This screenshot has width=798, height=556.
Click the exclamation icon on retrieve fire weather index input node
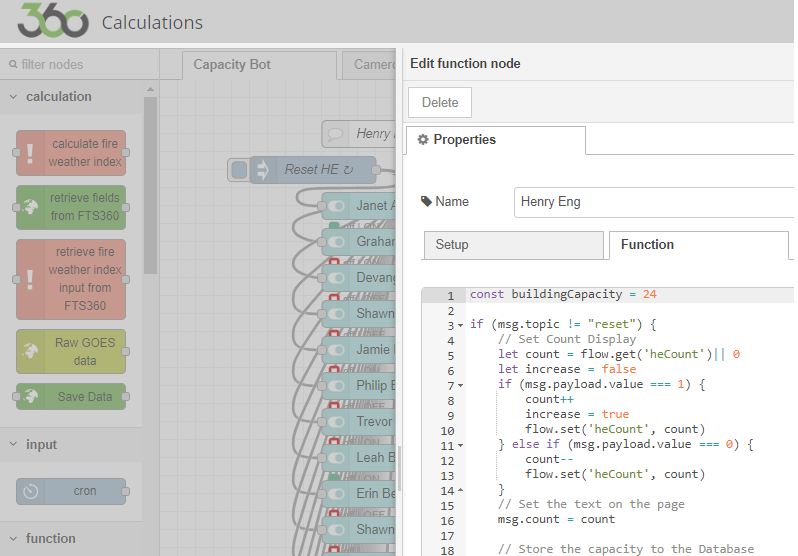coord(30,279)
